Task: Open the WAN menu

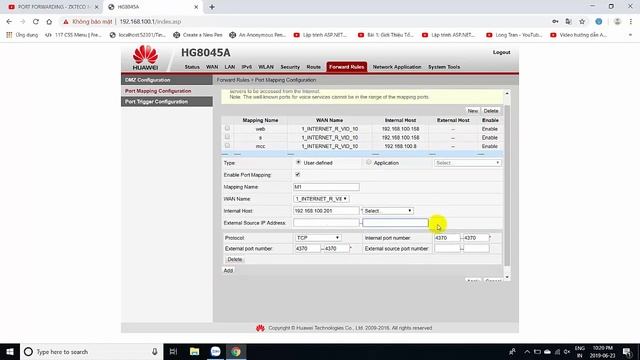Action: pos(212,67)
